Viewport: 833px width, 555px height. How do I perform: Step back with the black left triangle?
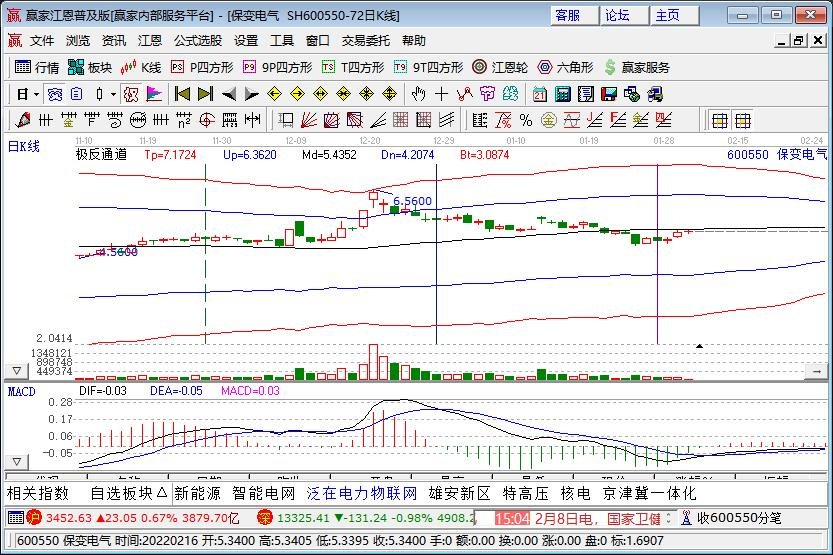click(229, 94)
